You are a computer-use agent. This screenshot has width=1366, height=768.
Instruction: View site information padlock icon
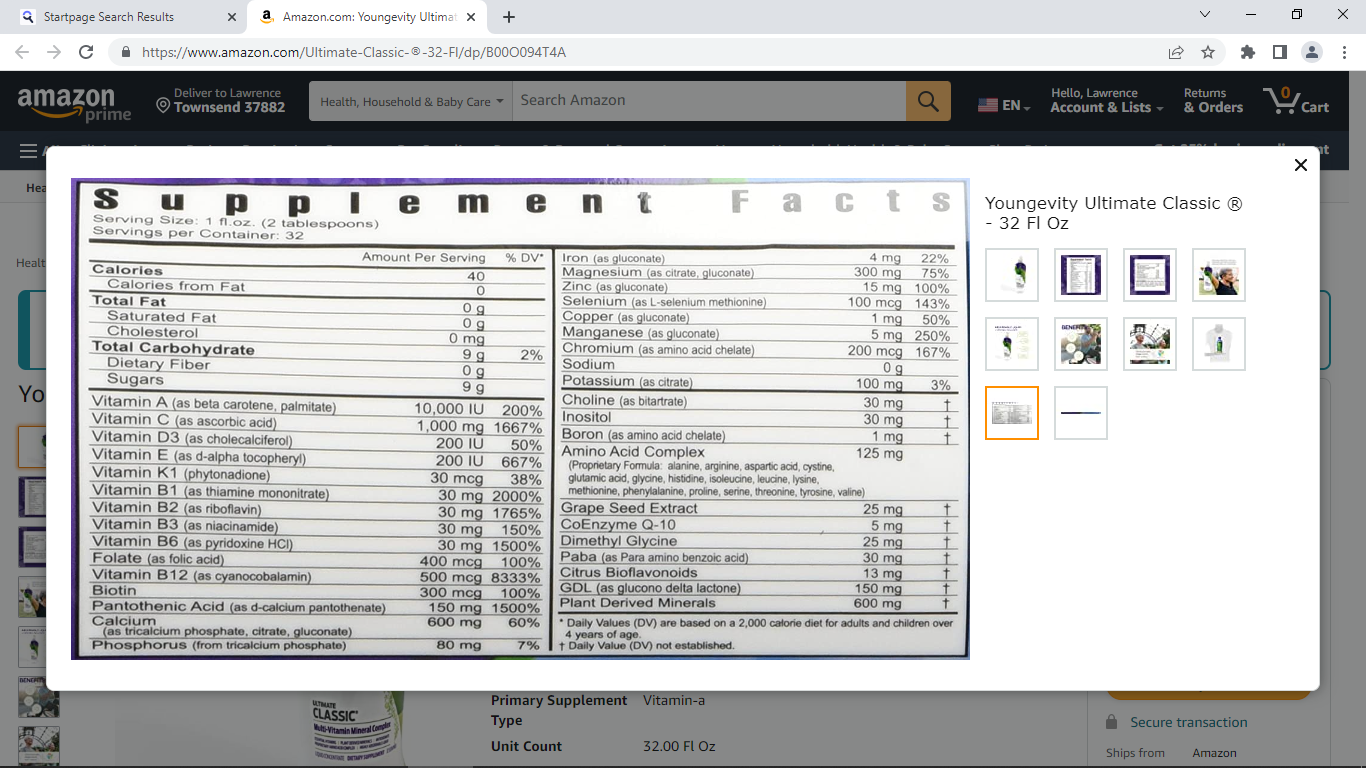[126, 52]
